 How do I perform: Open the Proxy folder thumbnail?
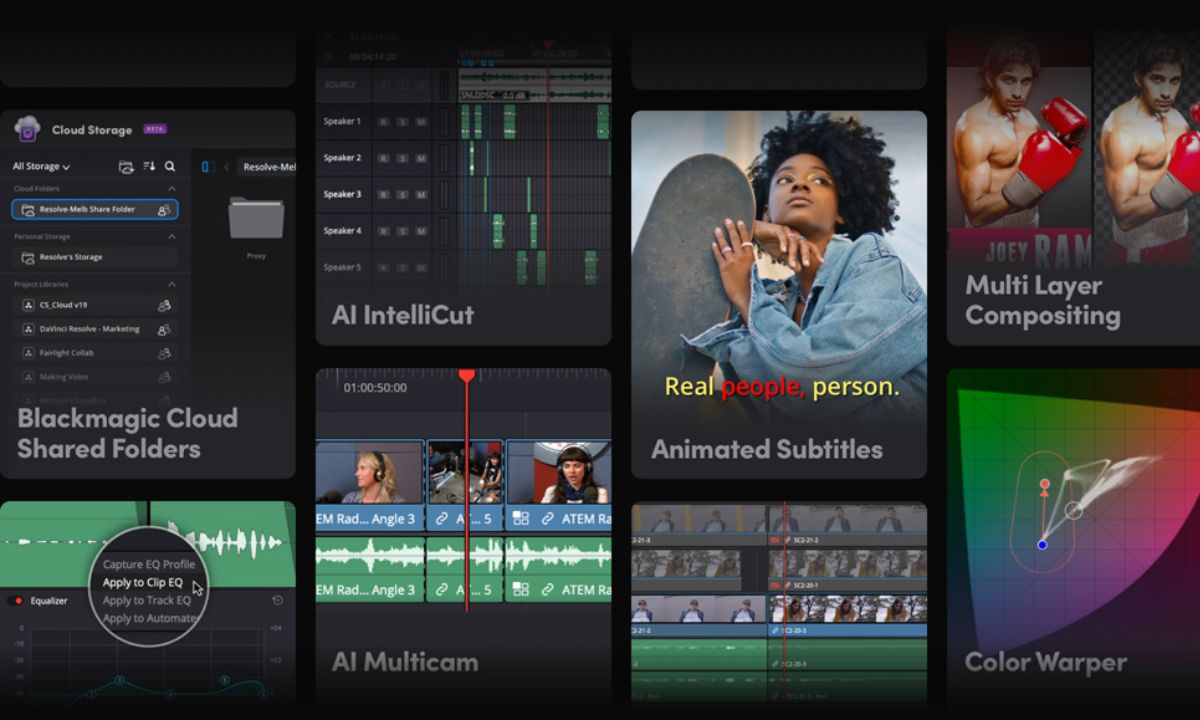point(256,219)
